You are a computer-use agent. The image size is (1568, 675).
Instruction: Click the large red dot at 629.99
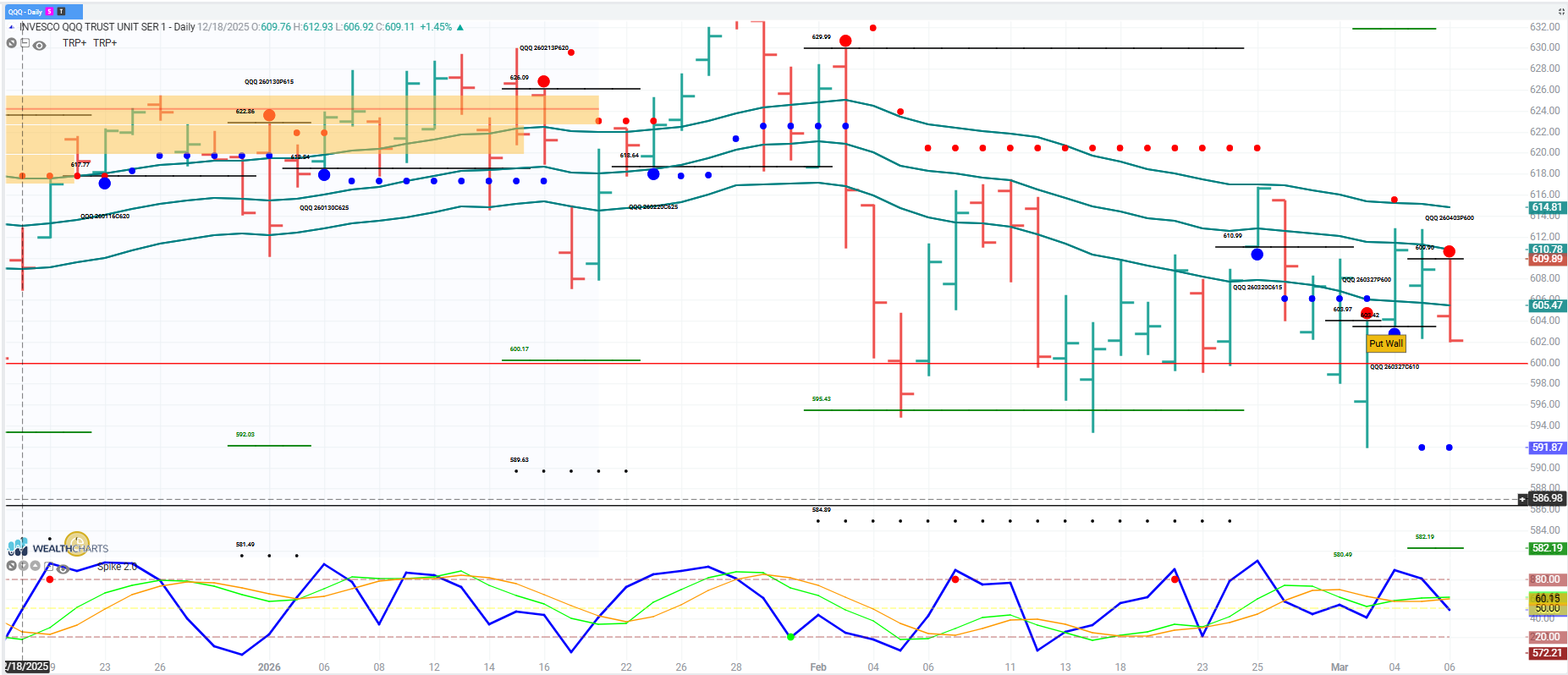pos(845,41)
